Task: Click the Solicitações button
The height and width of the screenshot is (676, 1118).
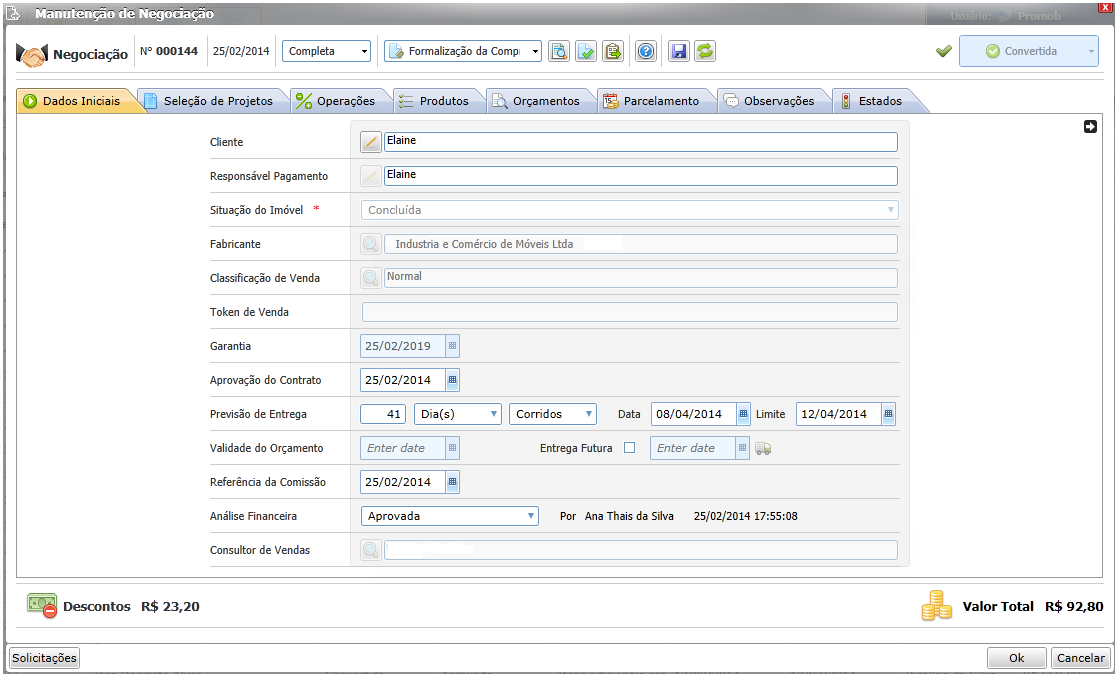Action: tap(44, 657)
